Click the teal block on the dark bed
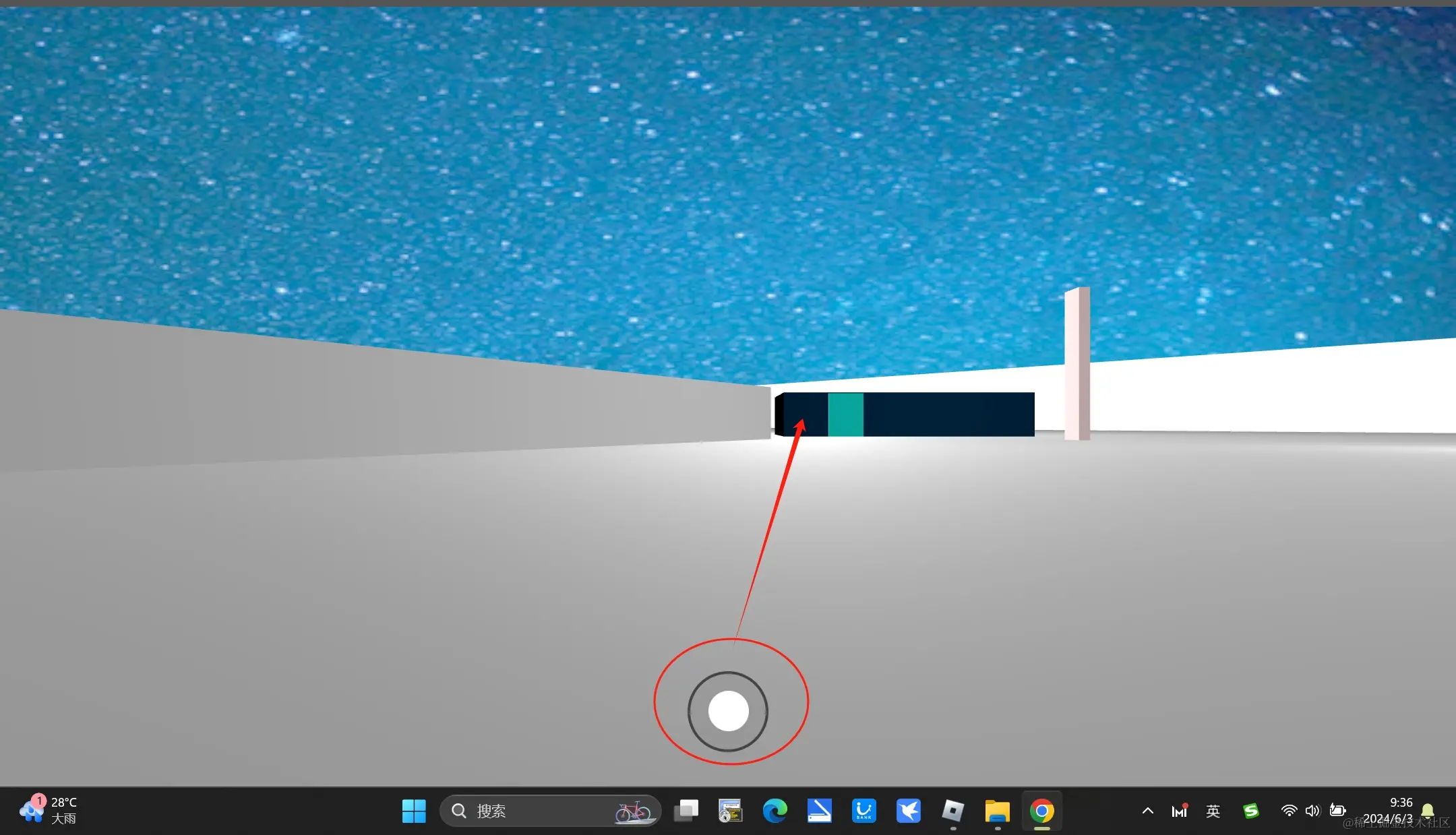The image size is (1456, 835). [845, 414]
